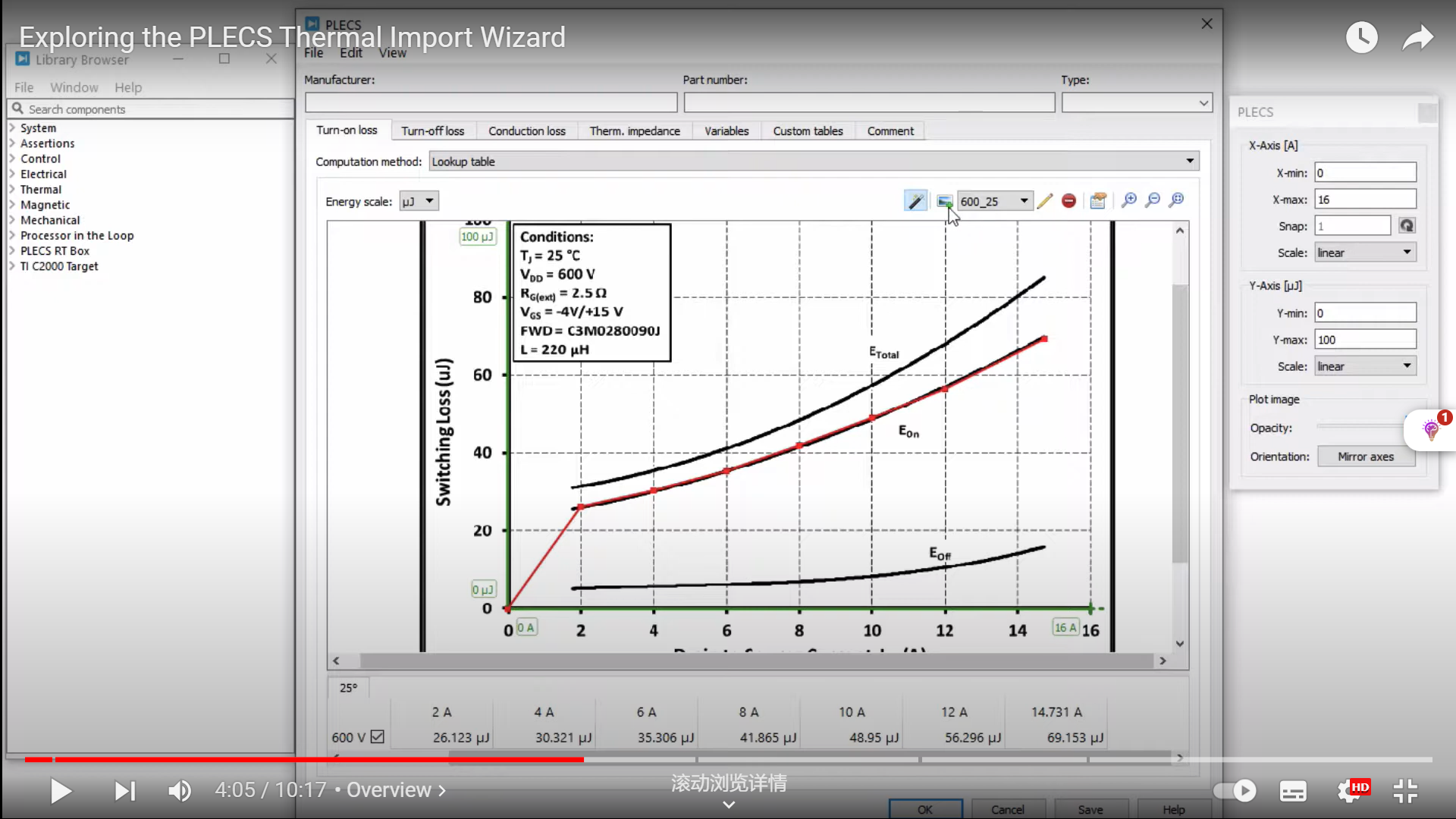
Task: Open the Therm. impedance tab
Action: tap(635, 131)
